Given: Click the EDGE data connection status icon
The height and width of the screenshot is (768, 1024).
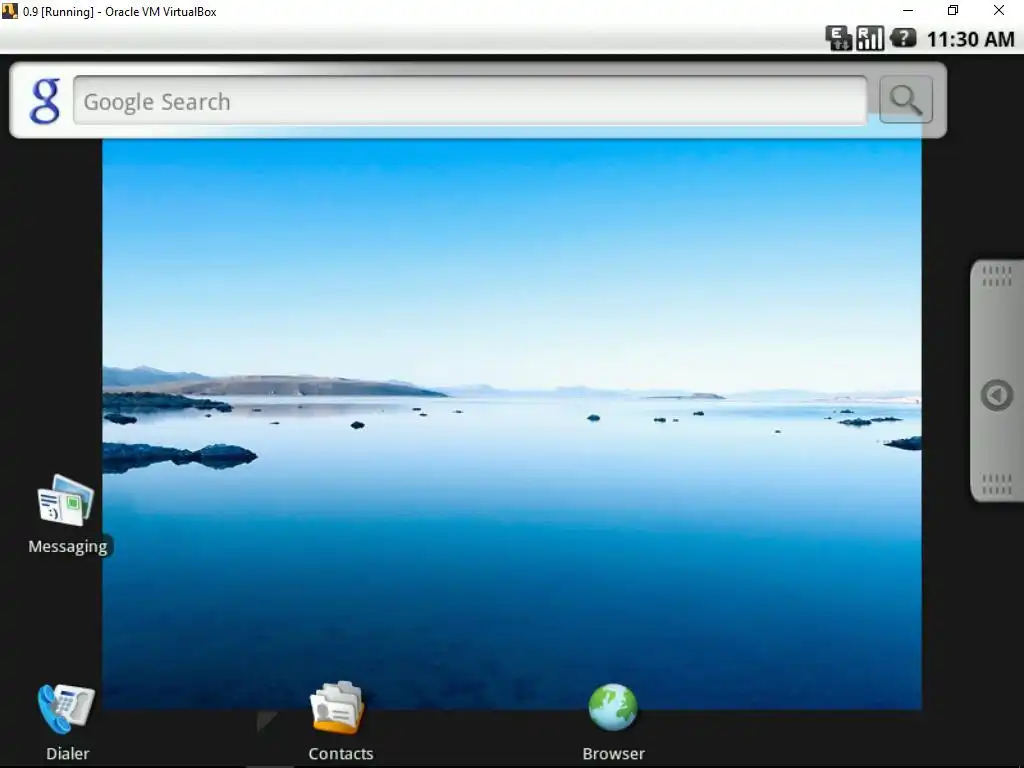Looking at the screenshot, I should click(839, 39).
